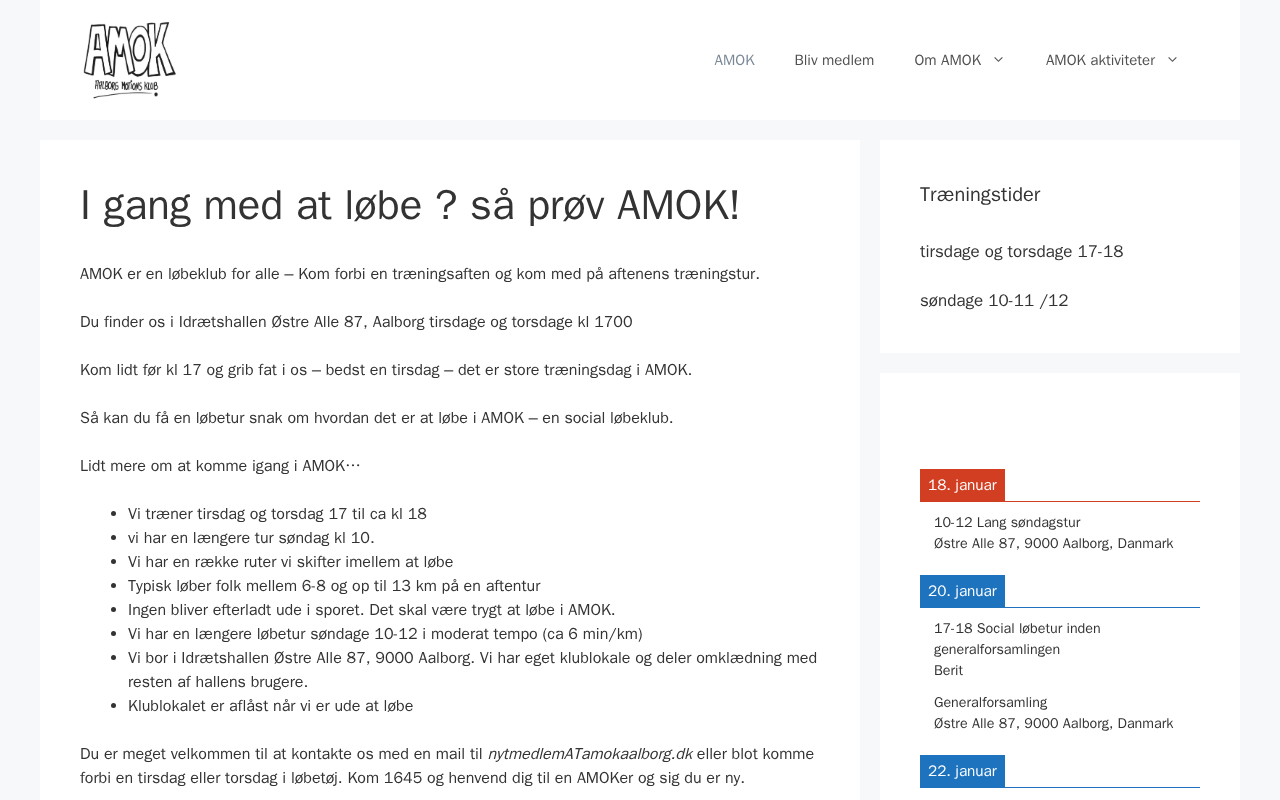Click the 22. januar date label
Viewport: 1280px width, 800px height.
point(962,771)
